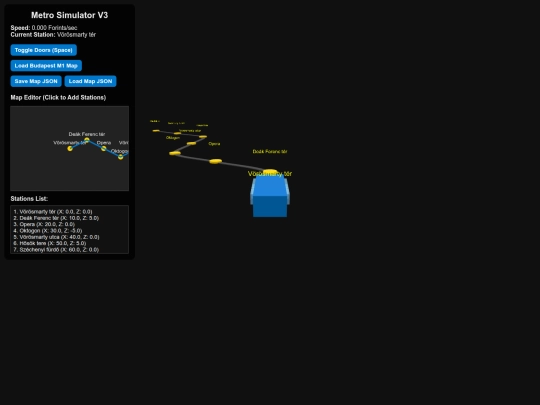Viewport: 540px width, 405px height.
Task: Select Opera station dot in map editor
Action: (x=104, y=148)
